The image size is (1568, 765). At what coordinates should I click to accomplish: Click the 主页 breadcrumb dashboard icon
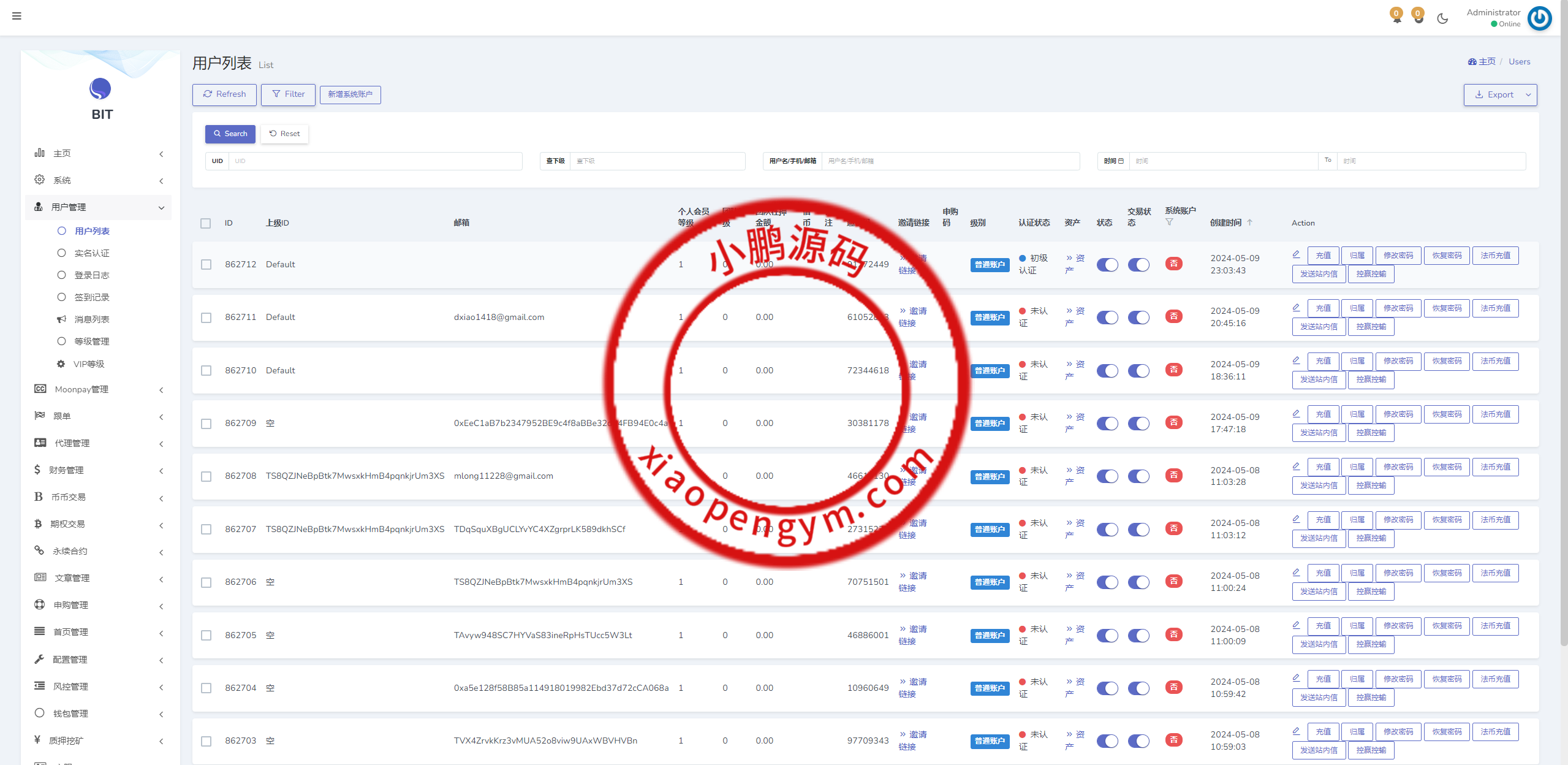[1472, 61]
